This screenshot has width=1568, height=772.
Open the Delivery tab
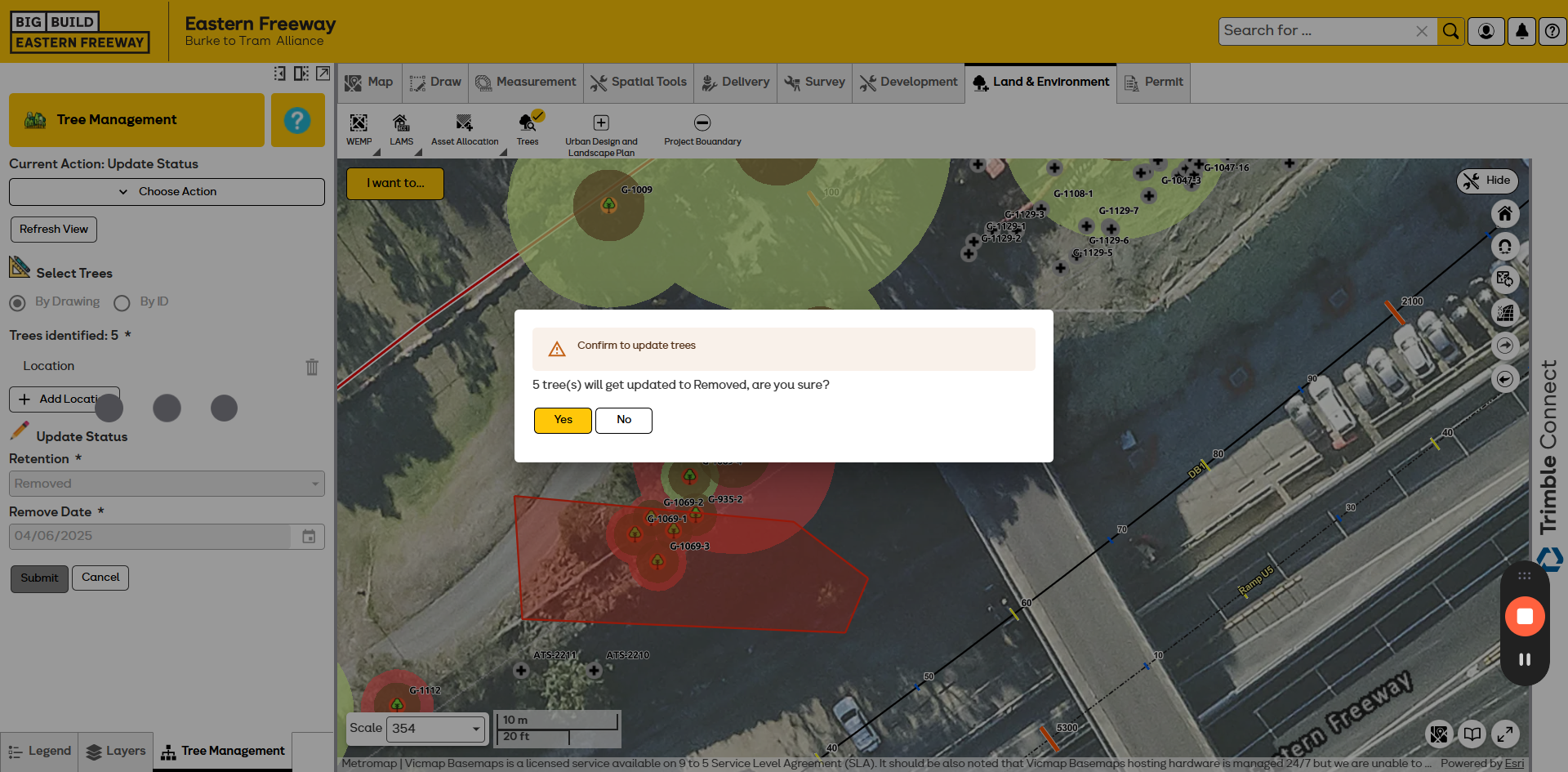735,83
